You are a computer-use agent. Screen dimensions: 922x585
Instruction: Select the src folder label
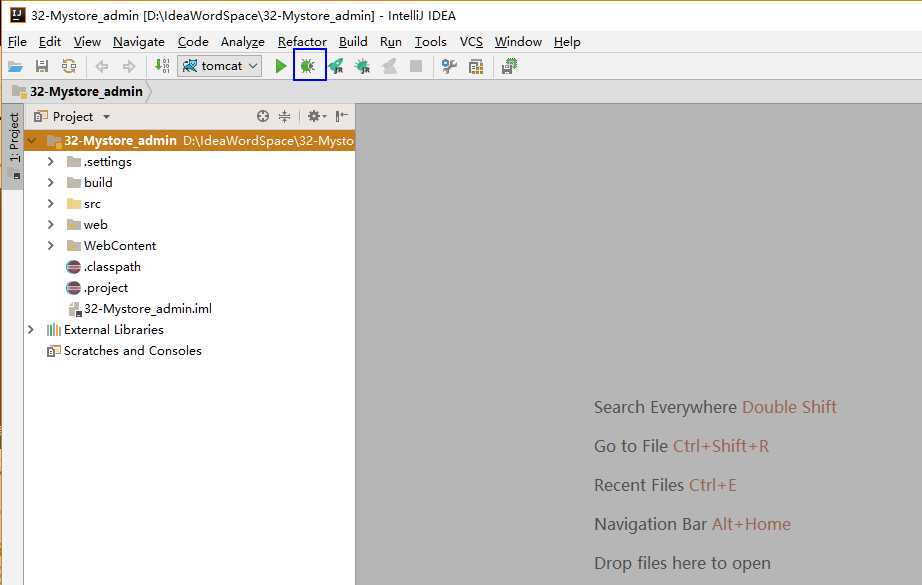pos(92,203)
